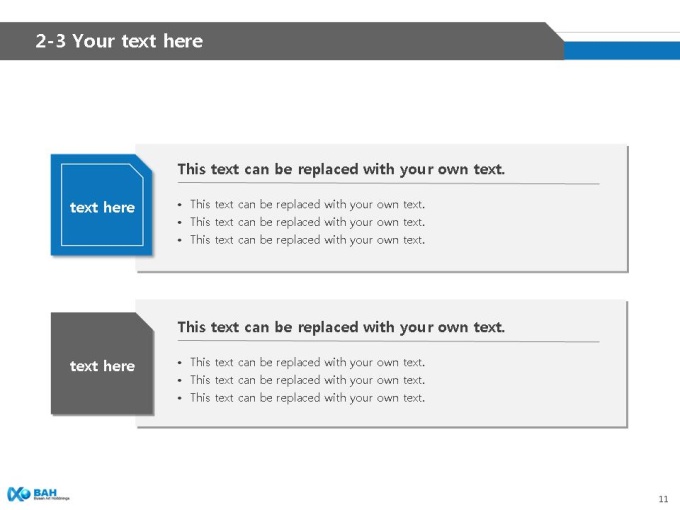Select third bullet in upper panel
The height and width of the screenshot is (510, 680).
pyautogui.click(x=301, y=240)
